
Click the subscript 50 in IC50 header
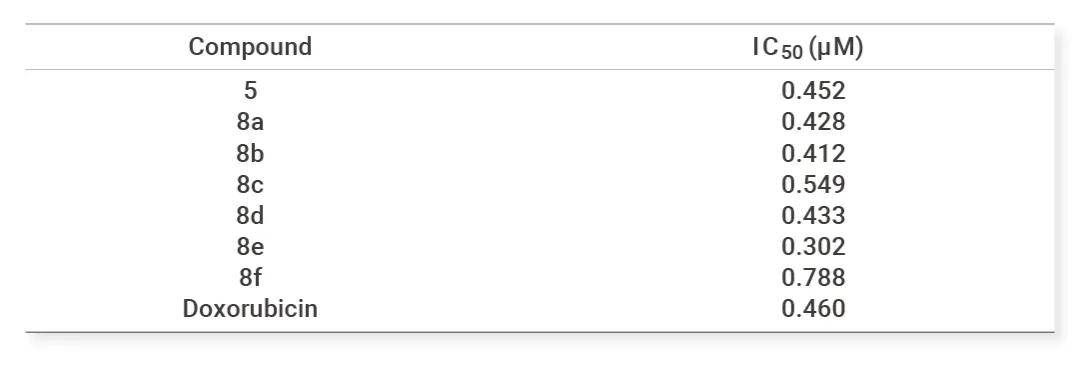pos(792,54)
